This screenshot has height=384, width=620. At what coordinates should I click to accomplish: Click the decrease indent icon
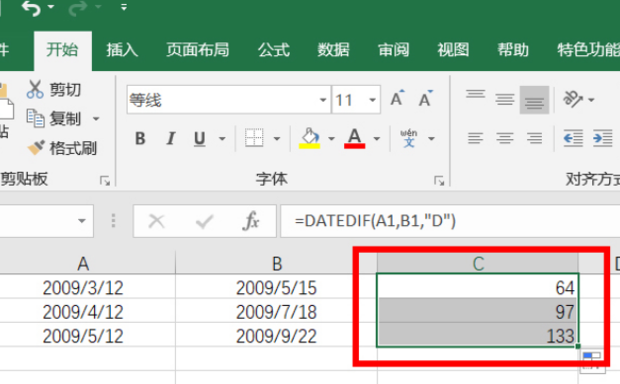(573, 138)
